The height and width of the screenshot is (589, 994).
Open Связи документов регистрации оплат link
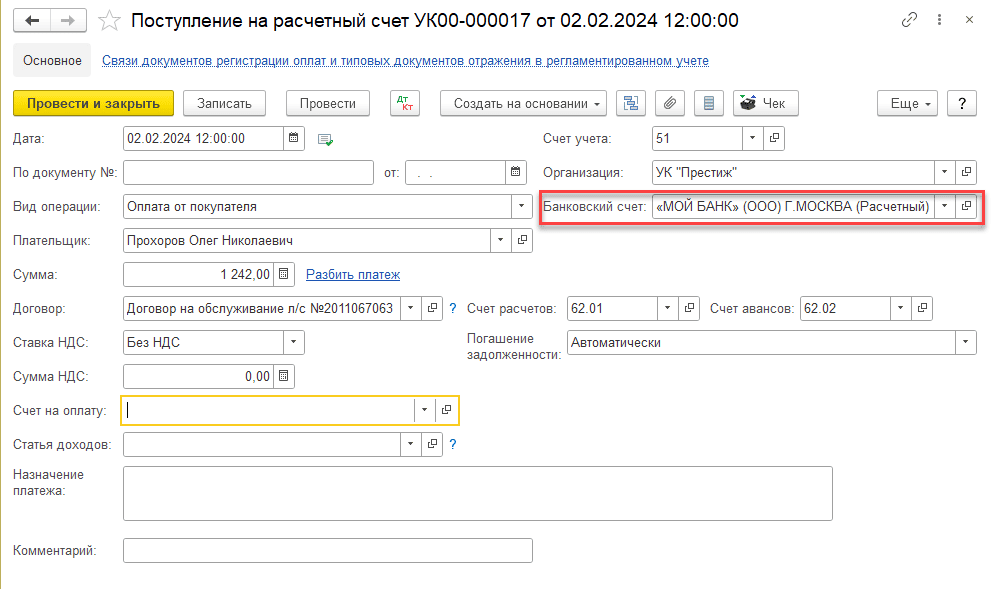(x=405, y=61)
